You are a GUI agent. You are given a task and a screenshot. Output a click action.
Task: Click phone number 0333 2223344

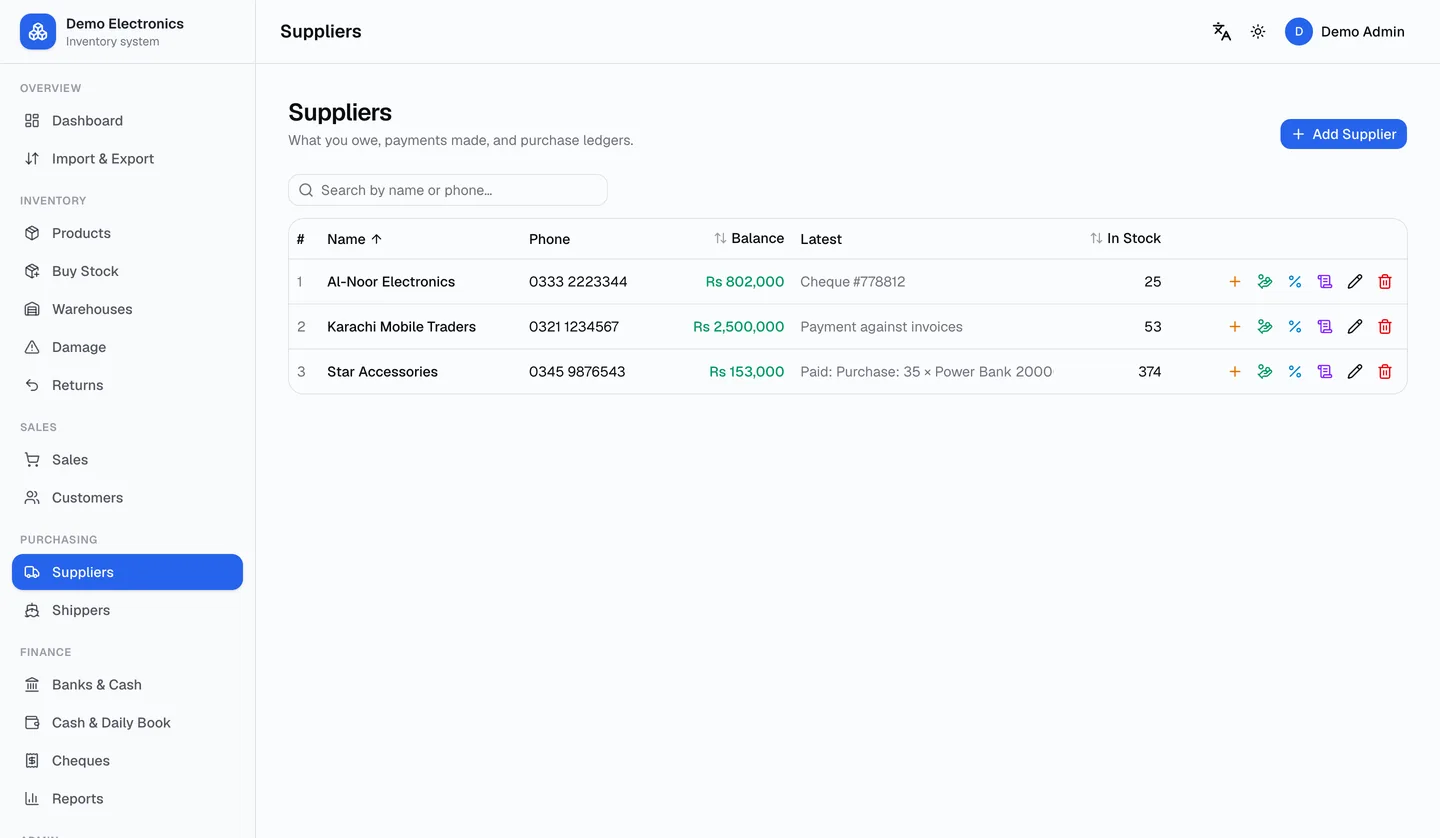coord(578,282)
